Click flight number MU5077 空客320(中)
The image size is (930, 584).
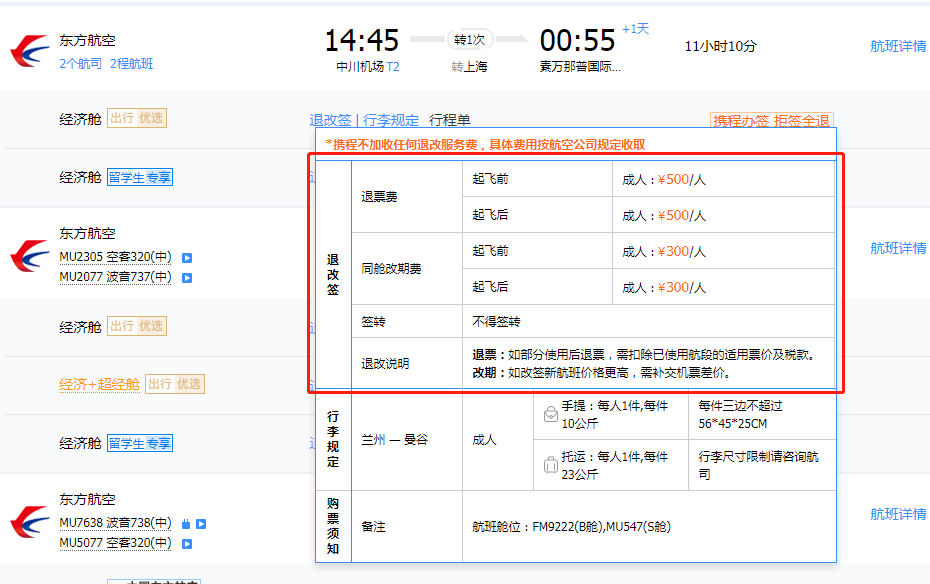click(115, 543)
